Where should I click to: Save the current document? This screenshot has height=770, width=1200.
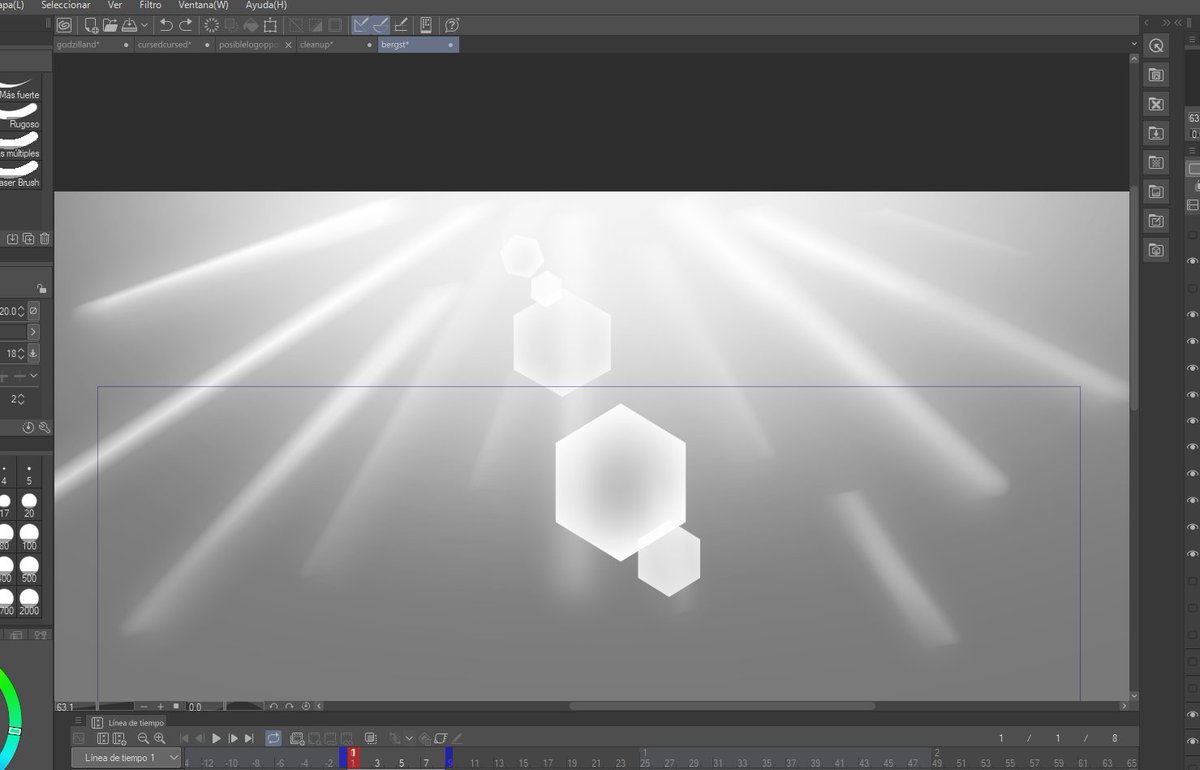pos(129,25)
